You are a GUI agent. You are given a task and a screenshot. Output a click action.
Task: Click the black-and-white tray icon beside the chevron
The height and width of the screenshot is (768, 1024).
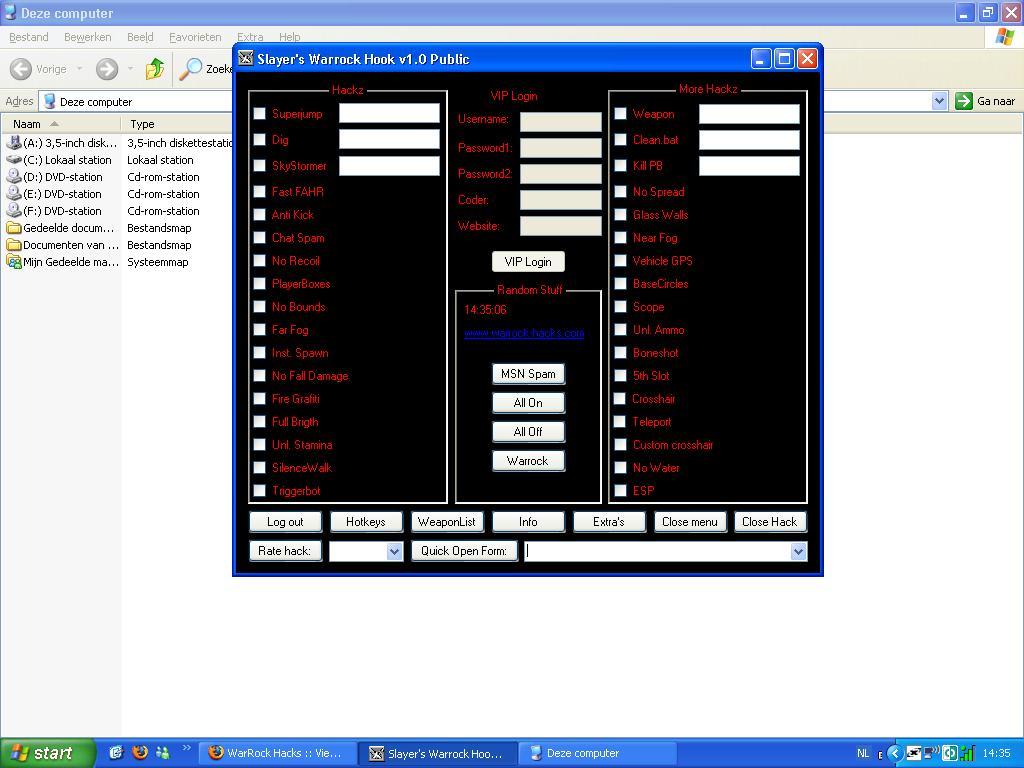click(914, 753)
